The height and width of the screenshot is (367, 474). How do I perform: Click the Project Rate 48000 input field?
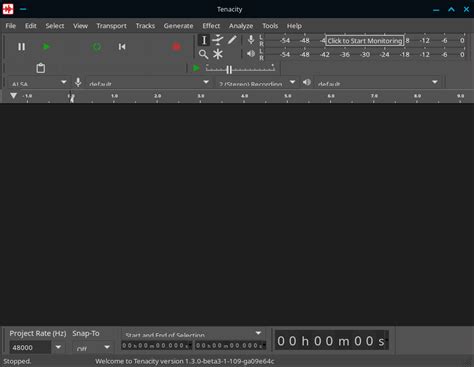tap(30, 347)
